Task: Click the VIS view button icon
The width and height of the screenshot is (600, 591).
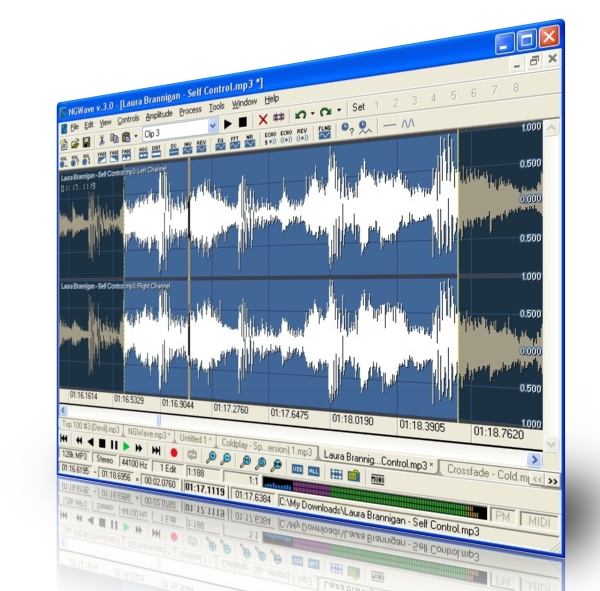Action: pyautogui.click(x=297, y=469)
